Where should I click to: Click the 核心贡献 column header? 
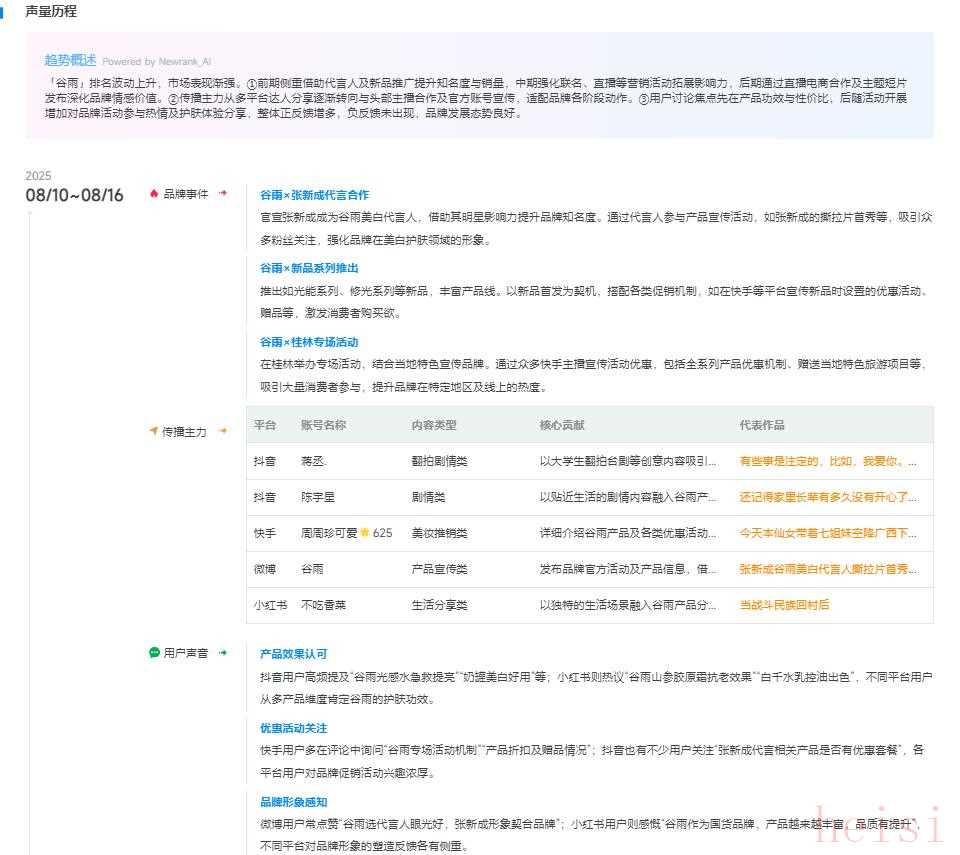pos(562,425)
